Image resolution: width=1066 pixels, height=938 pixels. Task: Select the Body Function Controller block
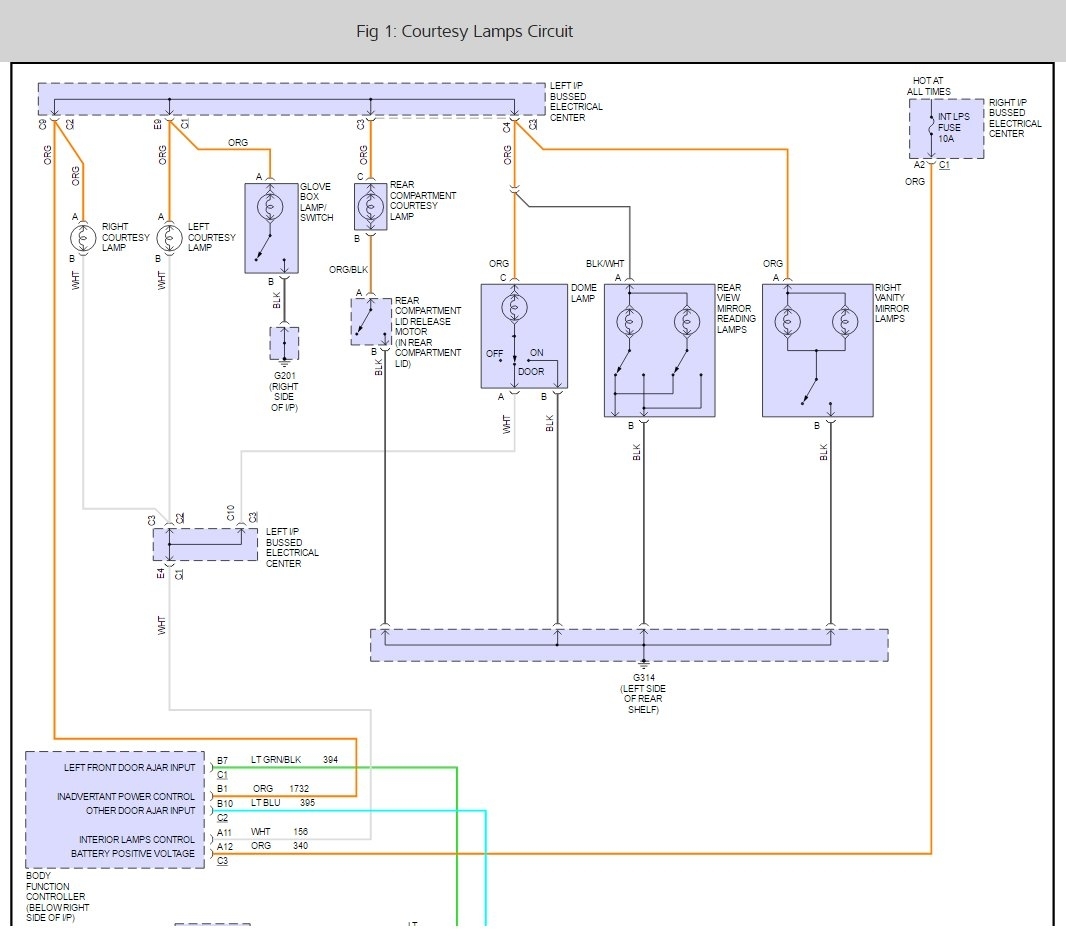coord(117,809)
